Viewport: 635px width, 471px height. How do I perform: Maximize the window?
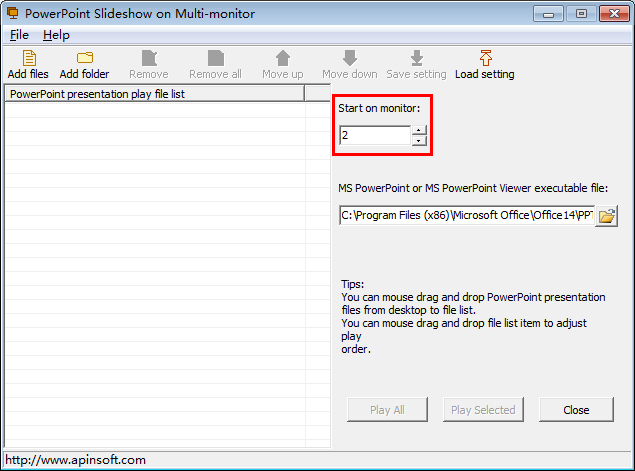point(581,14)
